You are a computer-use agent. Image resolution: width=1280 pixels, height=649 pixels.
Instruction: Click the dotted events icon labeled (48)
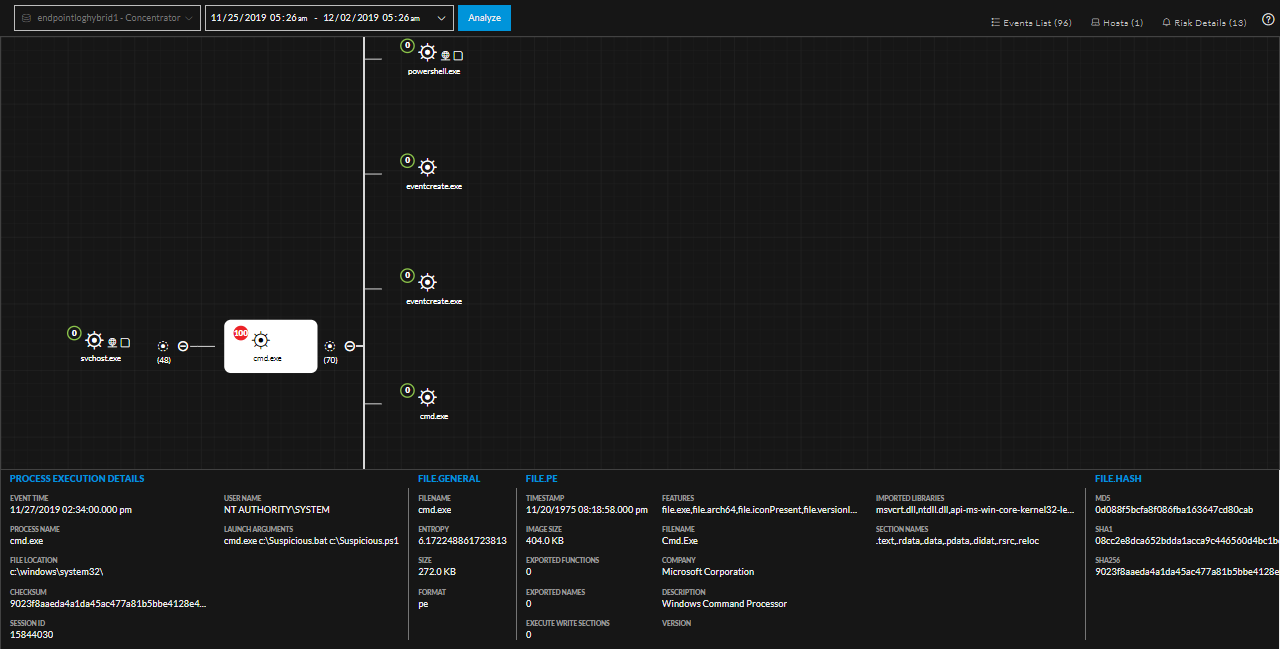tap(163, 346)
